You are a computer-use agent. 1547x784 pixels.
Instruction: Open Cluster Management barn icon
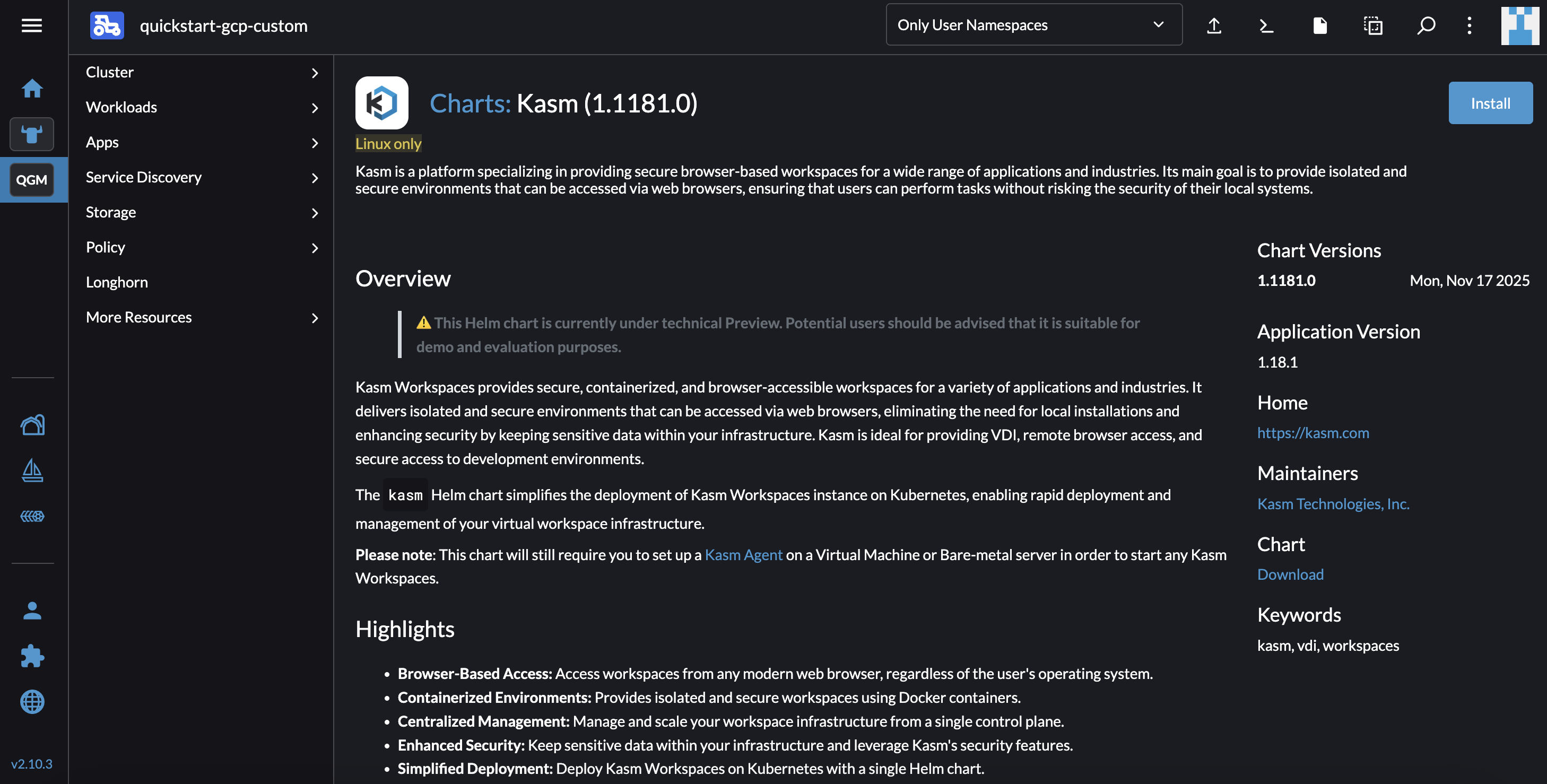[x=32, y=424]
